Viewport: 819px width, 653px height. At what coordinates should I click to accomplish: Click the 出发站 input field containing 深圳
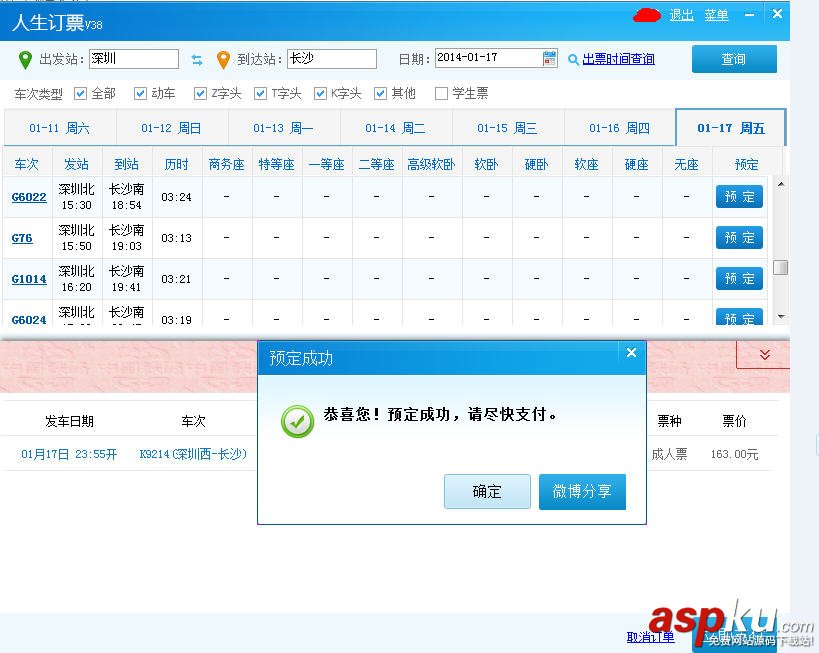point(134,59)
